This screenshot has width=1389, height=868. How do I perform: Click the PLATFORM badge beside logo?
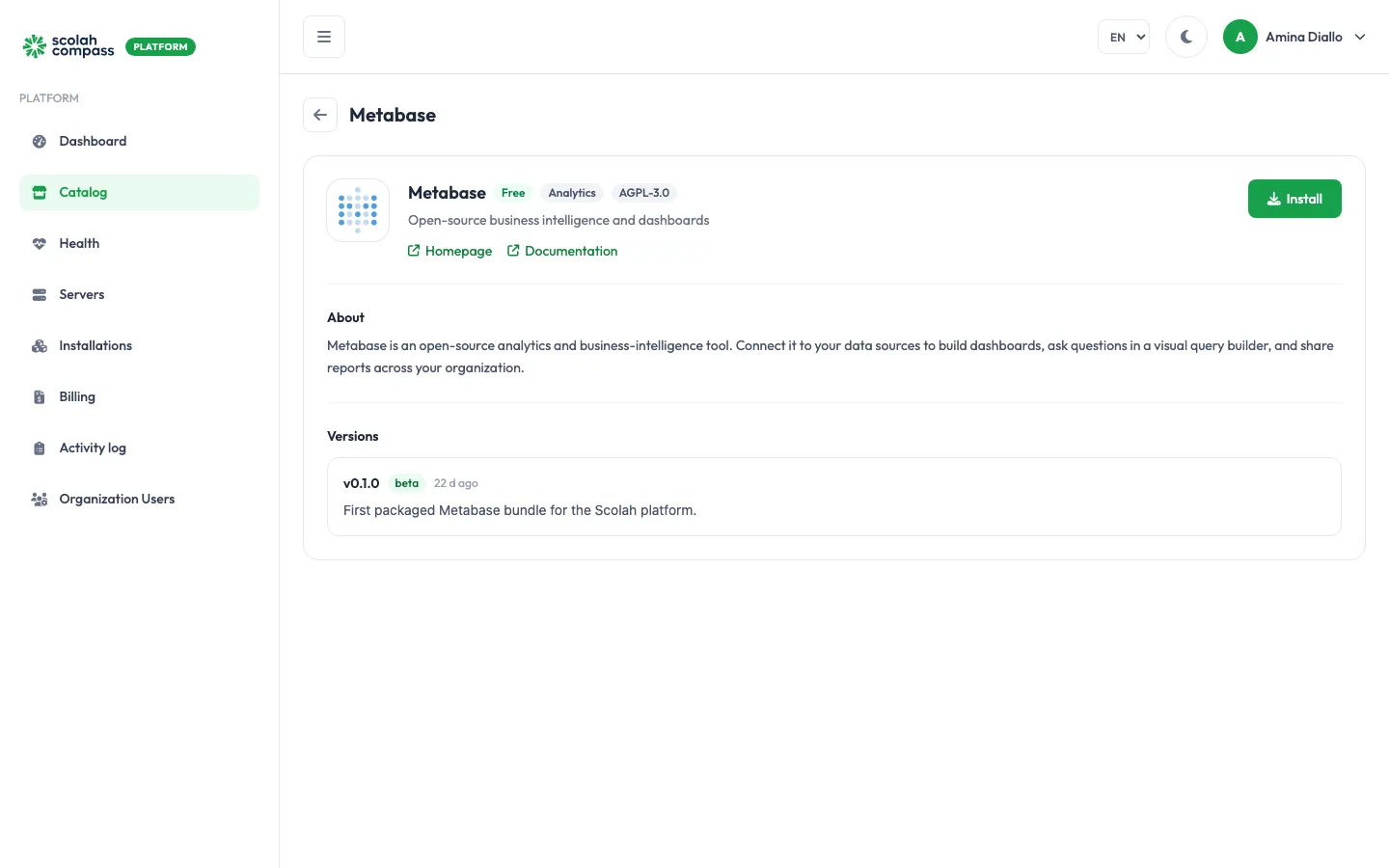point(160,46)
